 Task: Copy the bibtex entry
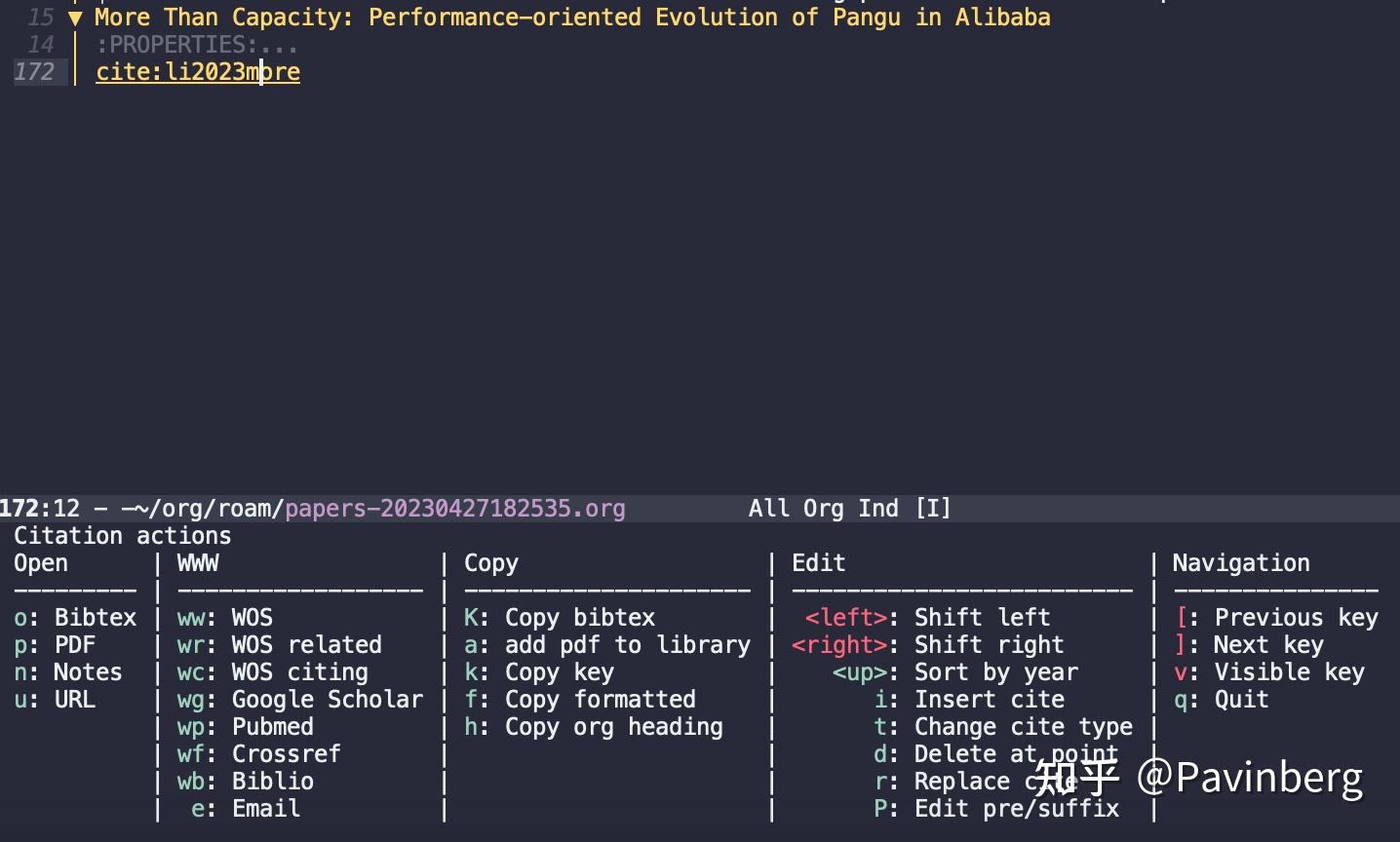pyautogui.click(x=561, y=617)
